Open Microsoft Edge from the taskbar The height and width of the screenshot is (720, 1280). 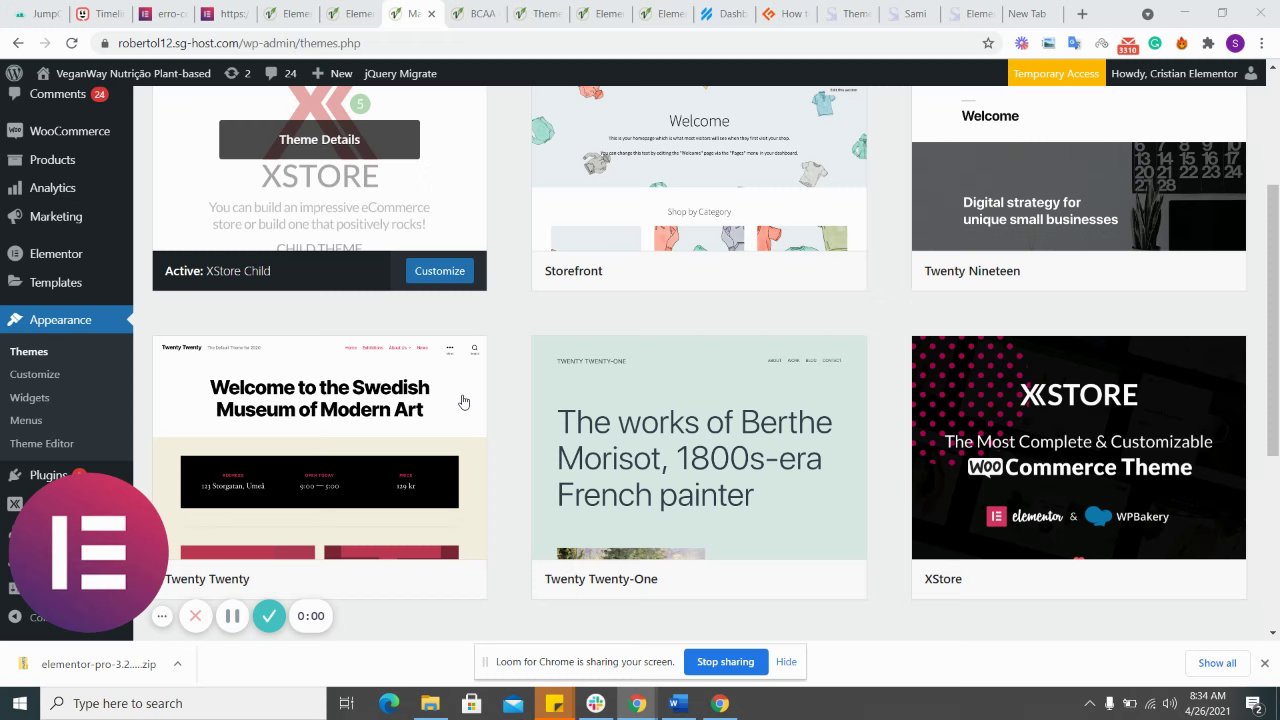[x=388, y=703]
